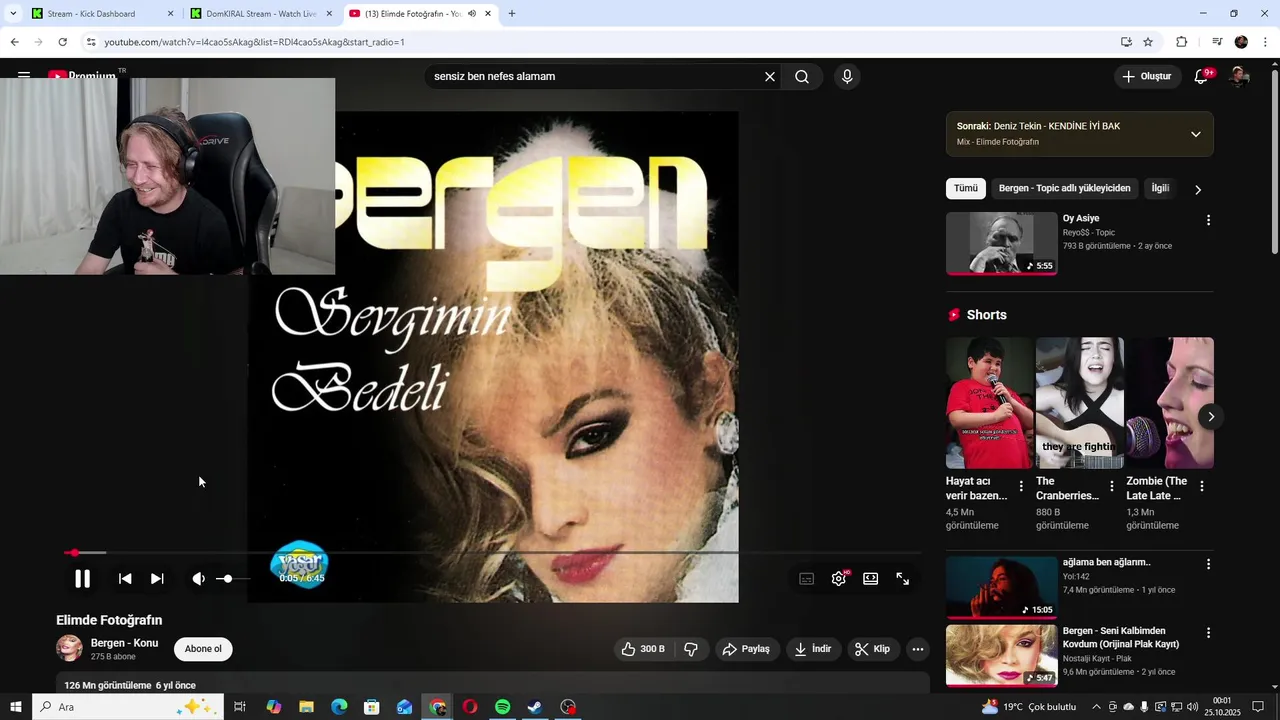Open the Hayat acı verir bazen Short

pyautogui.click(x=989, y=402)
